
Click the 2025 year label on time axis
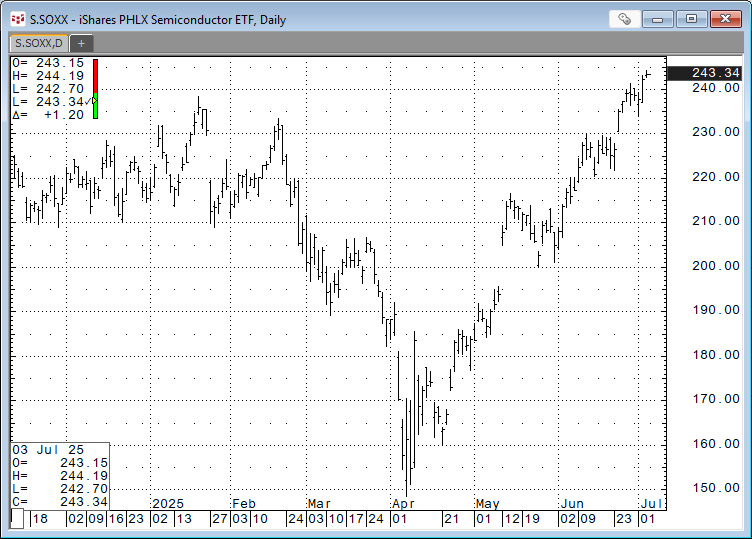coord(167,503)
